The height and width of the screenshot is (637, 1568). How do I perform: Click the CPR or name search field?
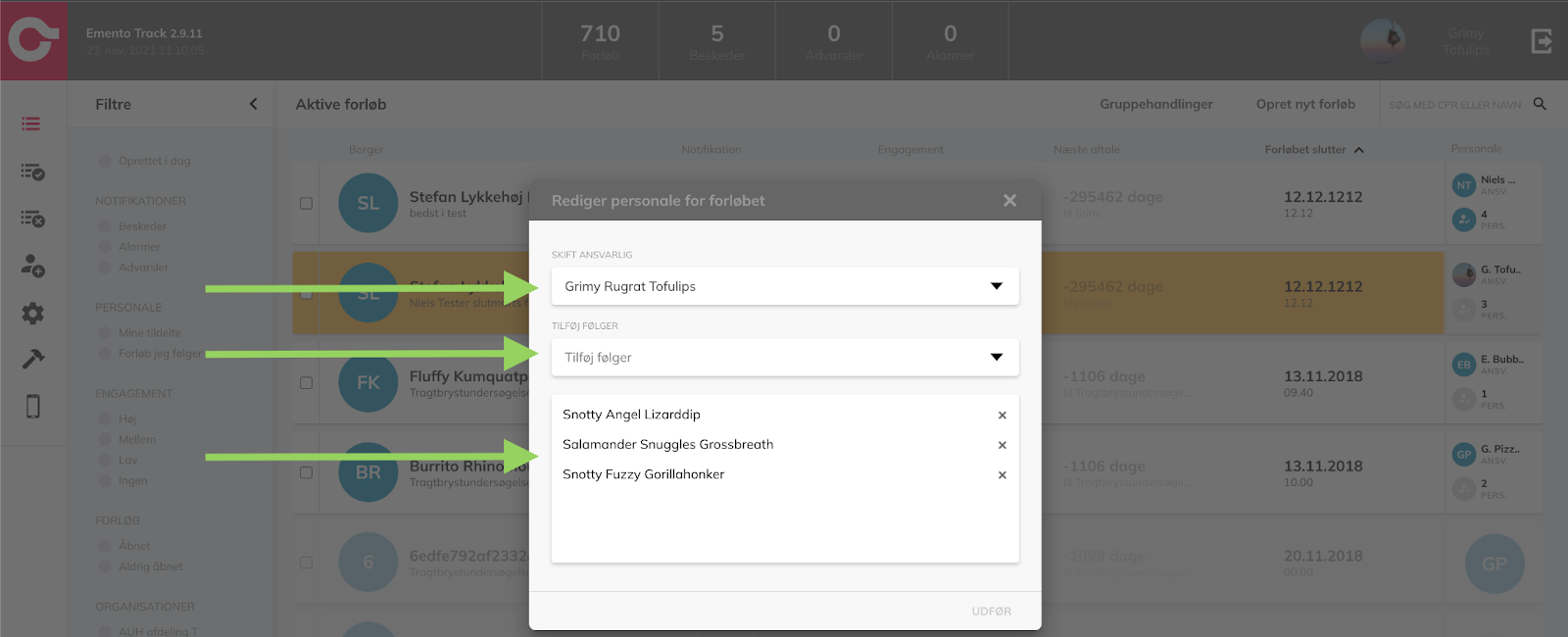pos(1455,105)
